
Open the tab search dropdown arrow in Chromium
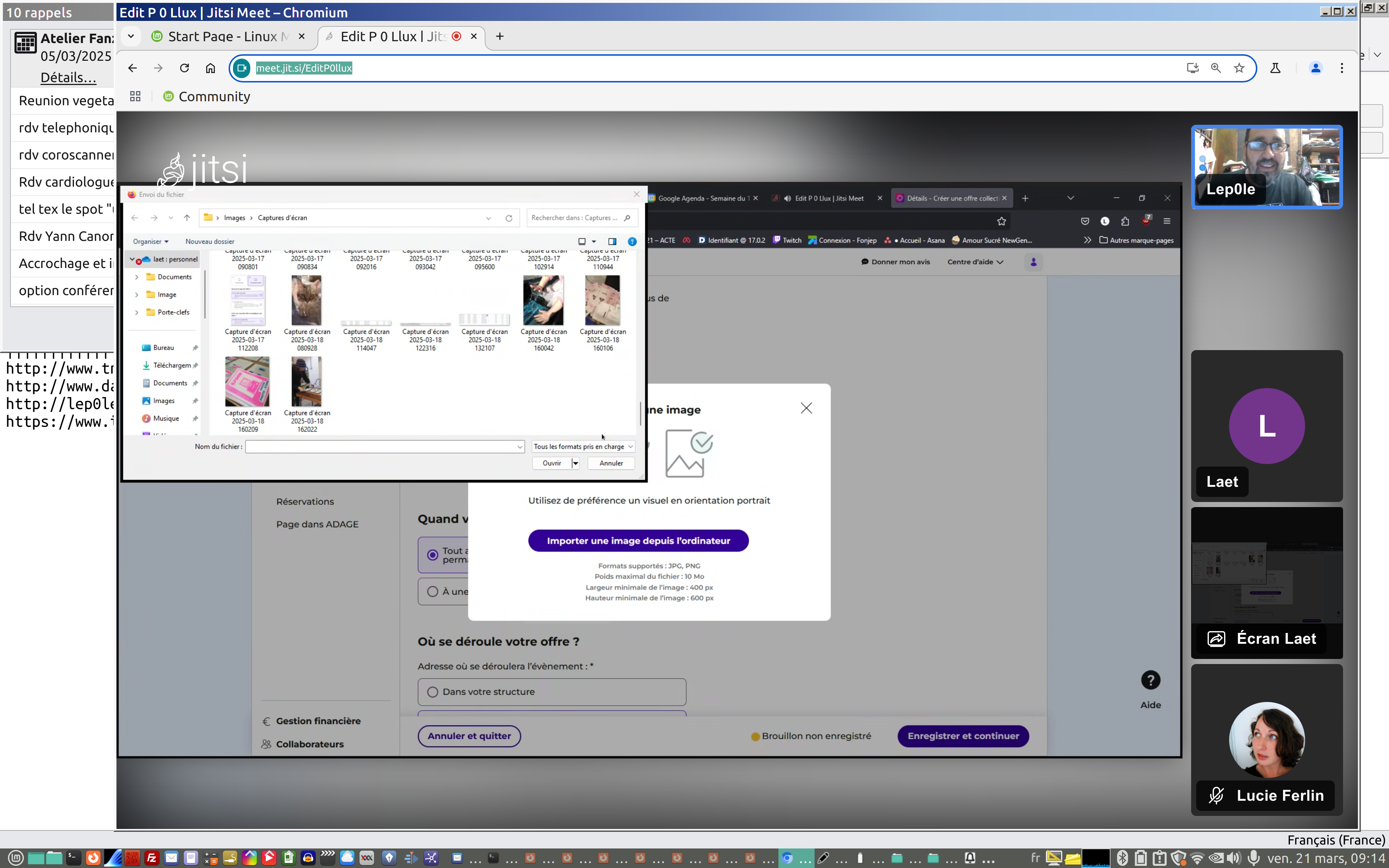pyautogui.click(x=131, y=36)
